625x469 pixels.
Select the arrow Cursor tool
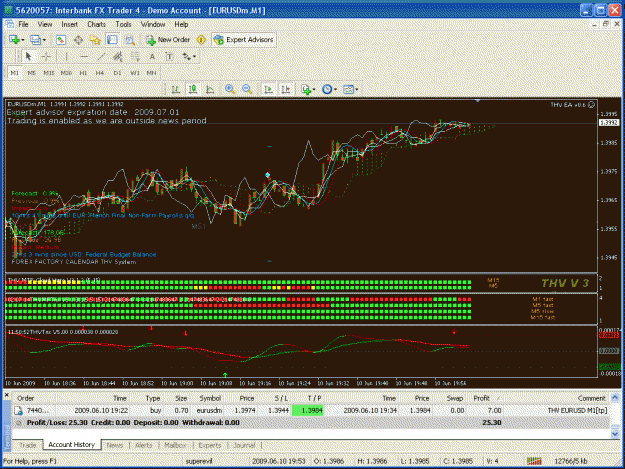tap(28, 57)
